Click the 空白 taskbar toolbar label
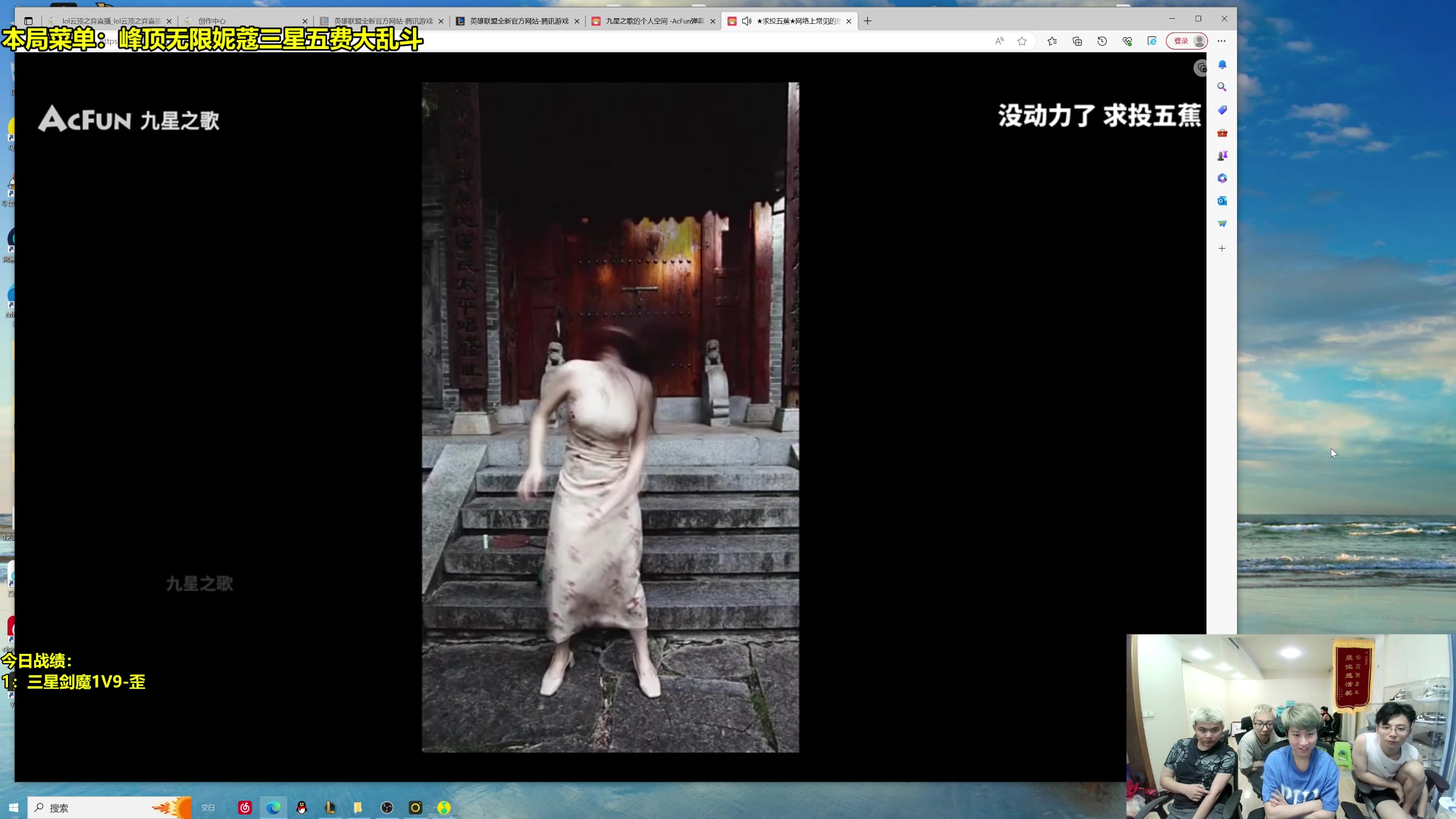Image resolution: width=1456 pixels, height=819 pixels. (x=208, y=808)
